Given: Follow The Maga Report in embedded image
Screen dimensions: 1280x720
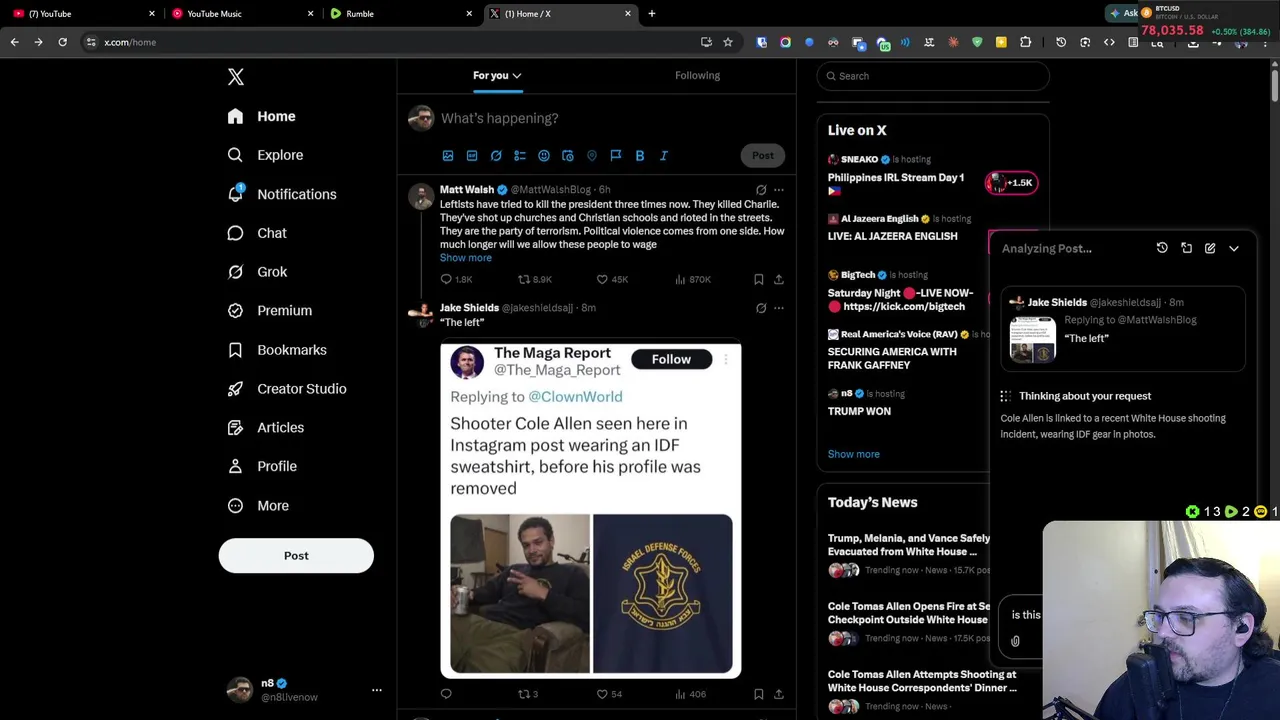Looking at the screenshot, I should point(671,359).
